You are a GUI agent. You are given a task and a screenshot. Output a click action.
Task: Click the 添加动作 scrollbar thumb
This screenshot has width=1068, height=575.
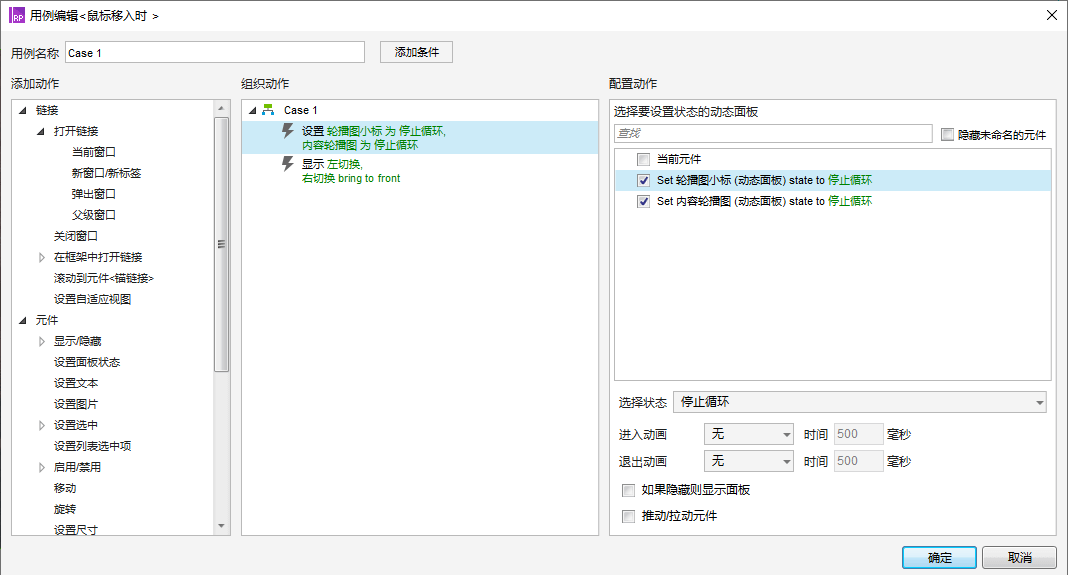click(221, 244)
